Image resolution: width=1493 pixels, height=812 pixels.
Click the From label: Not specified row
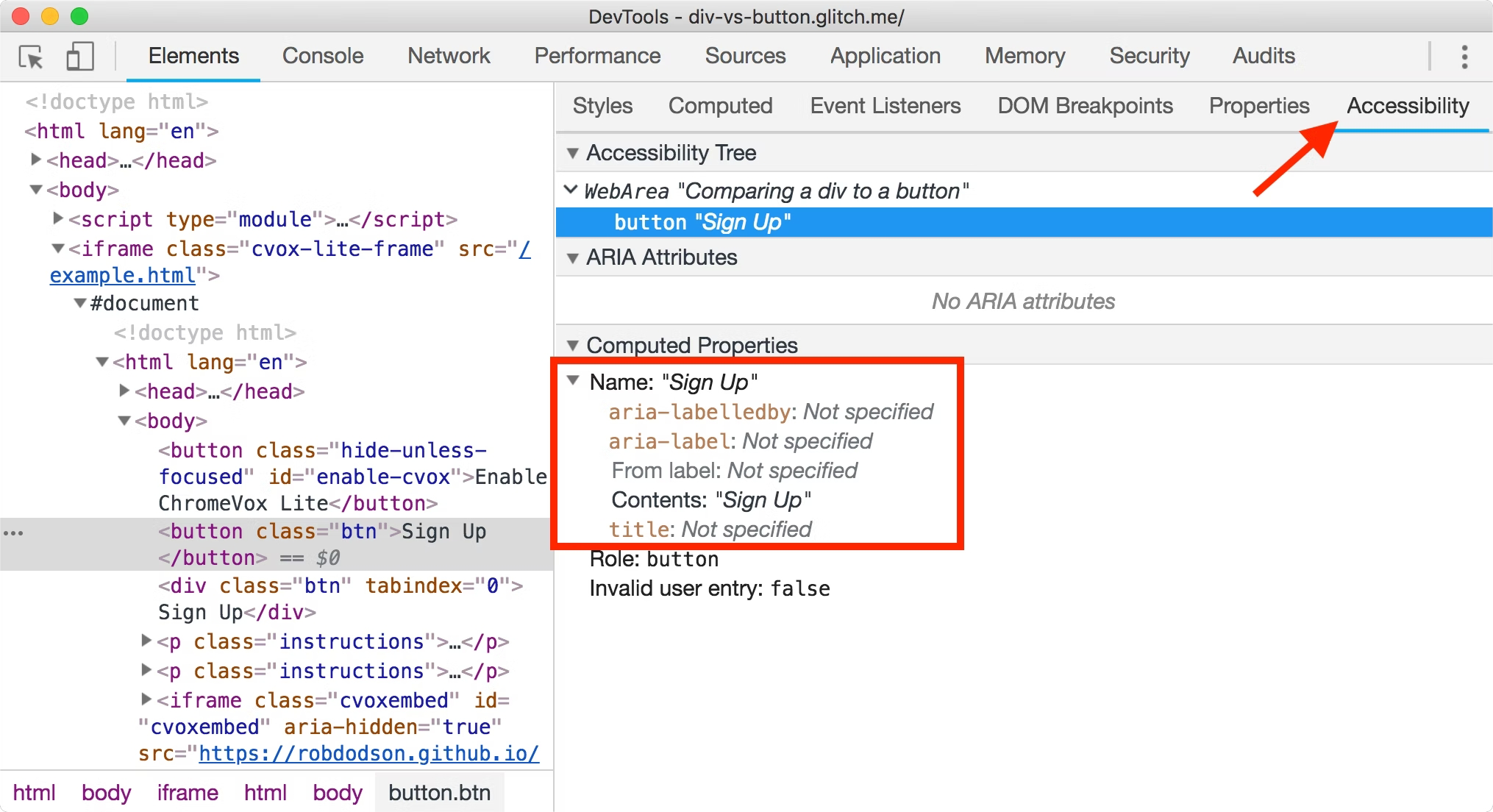pyautogui.click(x=735, y=471)
